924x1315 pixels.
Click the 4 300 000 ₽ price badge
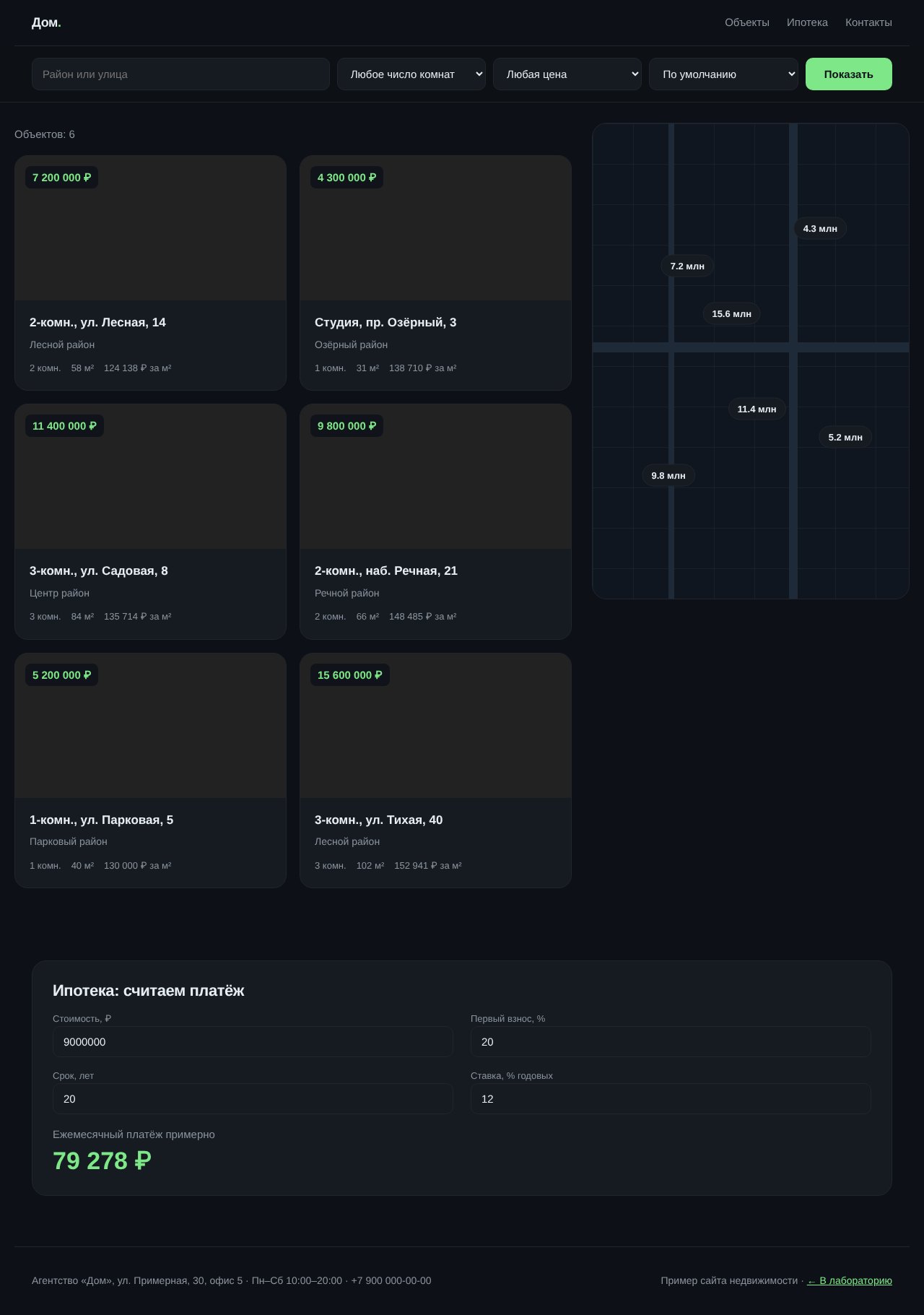346,178
